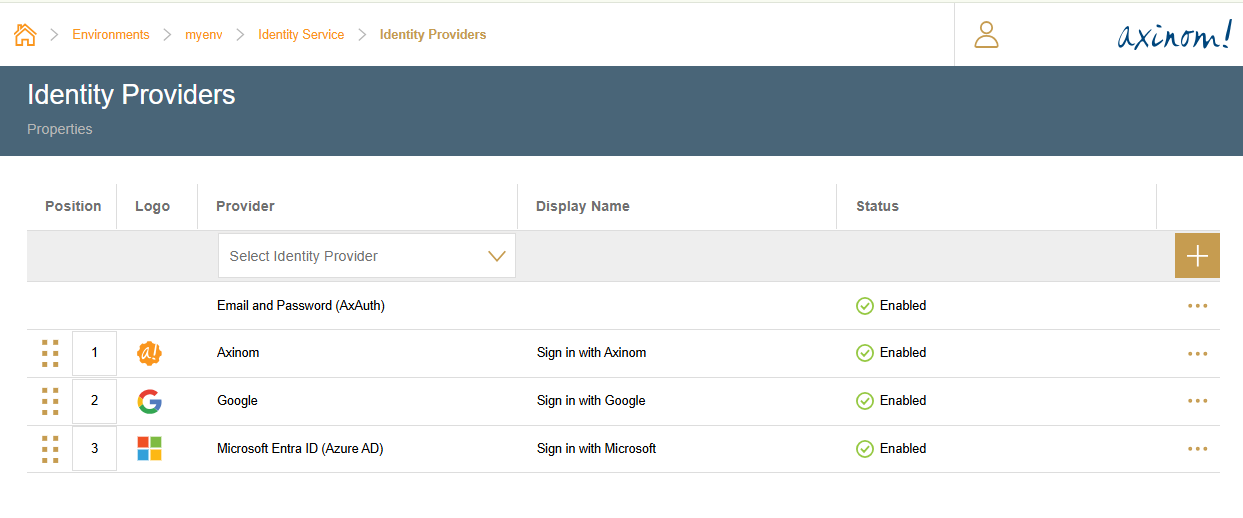Click the Properties link under the title
The height and width of the screenshot is (518, 1243).
(x=60, y=129)
